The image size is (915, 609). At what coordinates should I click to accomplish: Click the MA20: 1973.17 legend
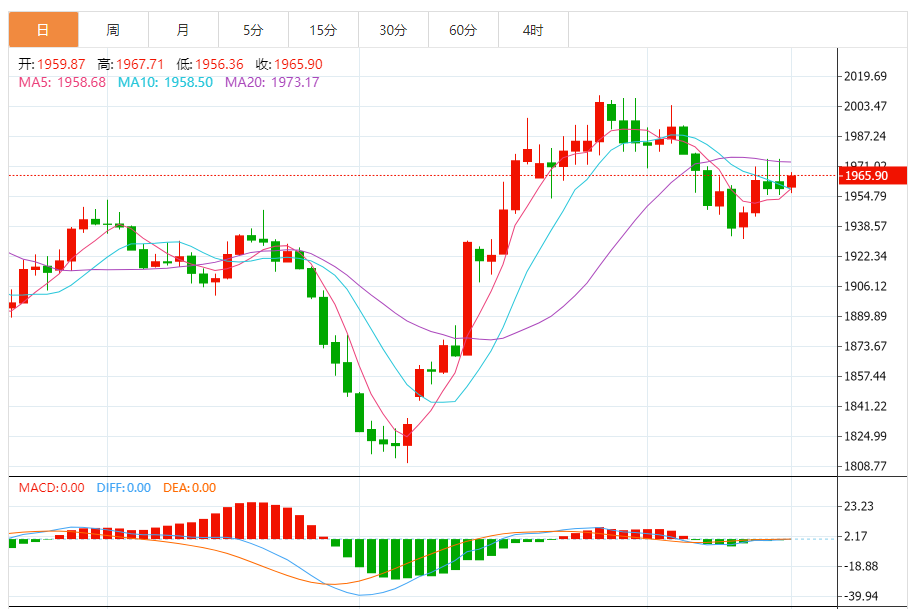(272, 82)
